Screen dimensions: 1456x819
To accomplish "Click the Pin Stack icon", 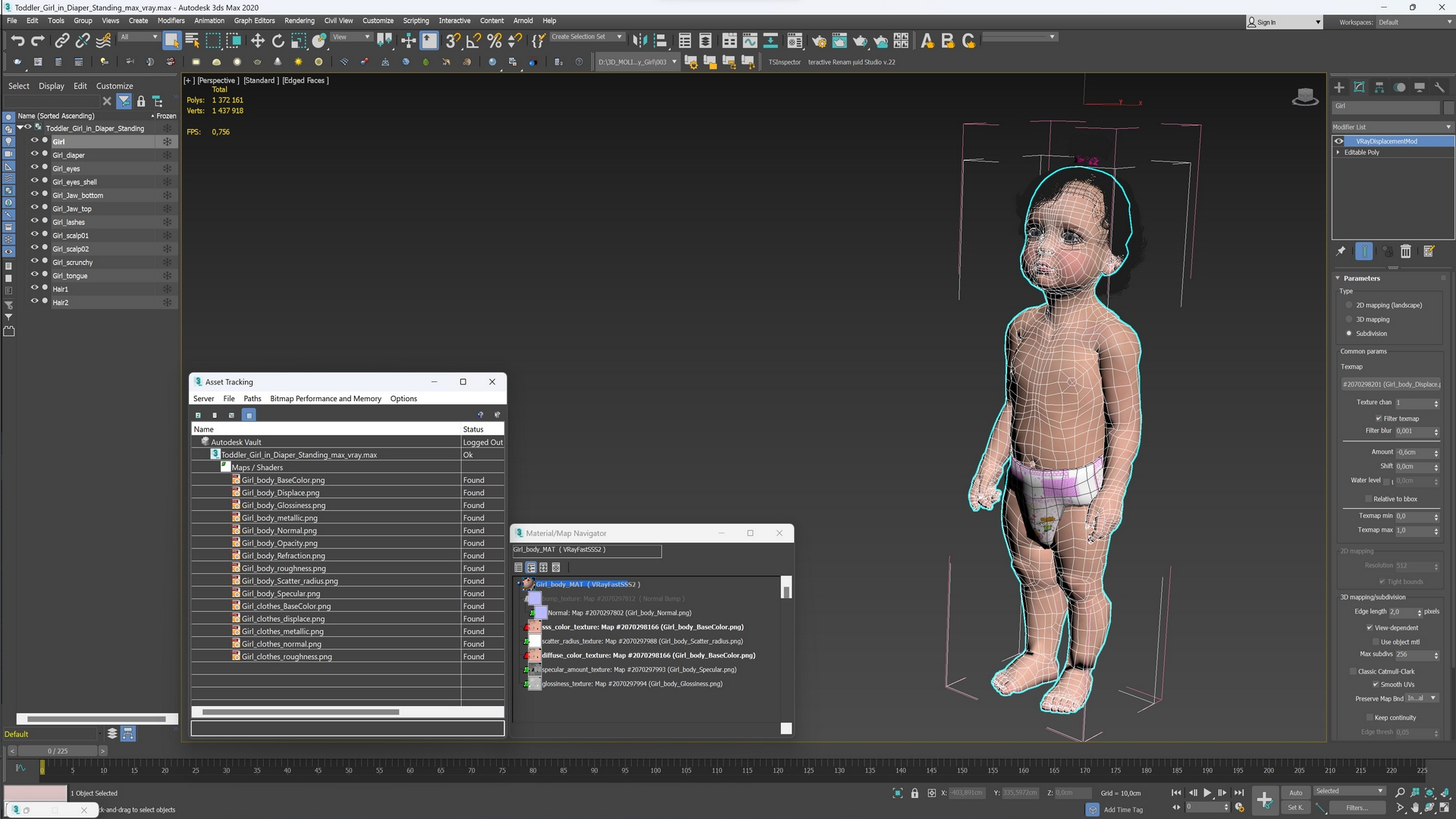I will 1341,251.
